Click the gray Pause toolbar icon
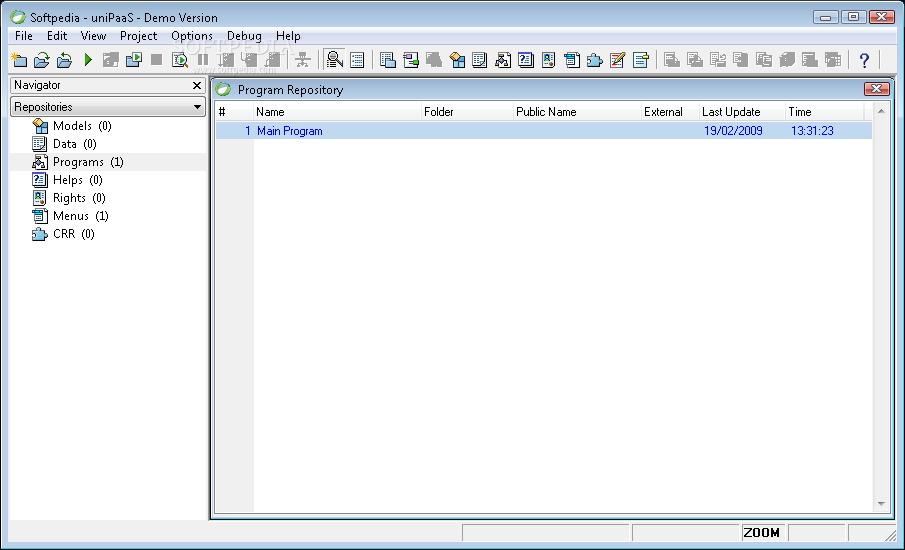This screenshot has height=550, width=905. click(x=203, y=59)
